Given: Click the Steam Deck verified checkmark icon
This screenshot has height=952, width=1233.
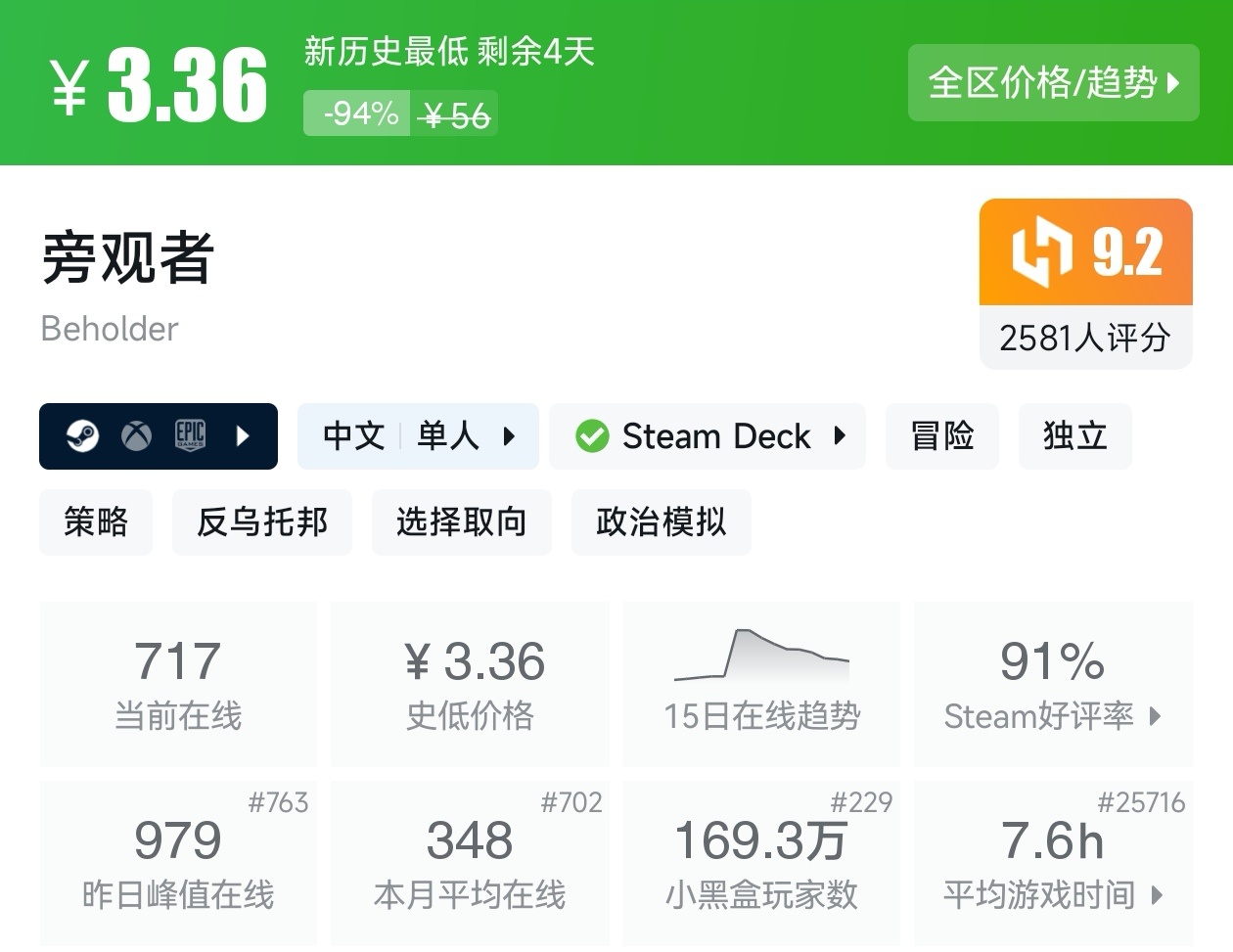Looking at the screenshot, I should (592, 435).
